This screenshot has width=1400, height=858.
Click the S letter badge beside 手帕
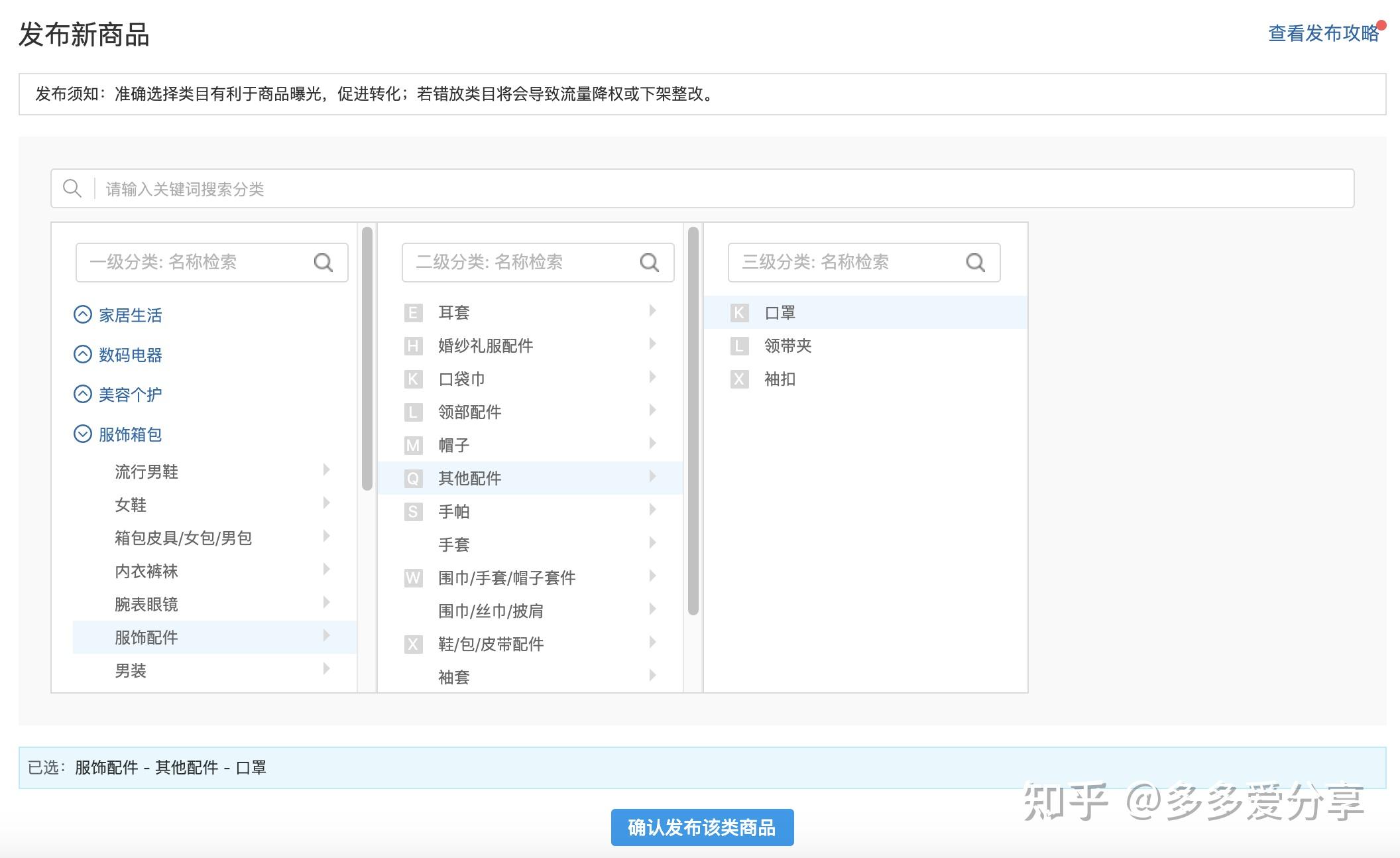413,511
